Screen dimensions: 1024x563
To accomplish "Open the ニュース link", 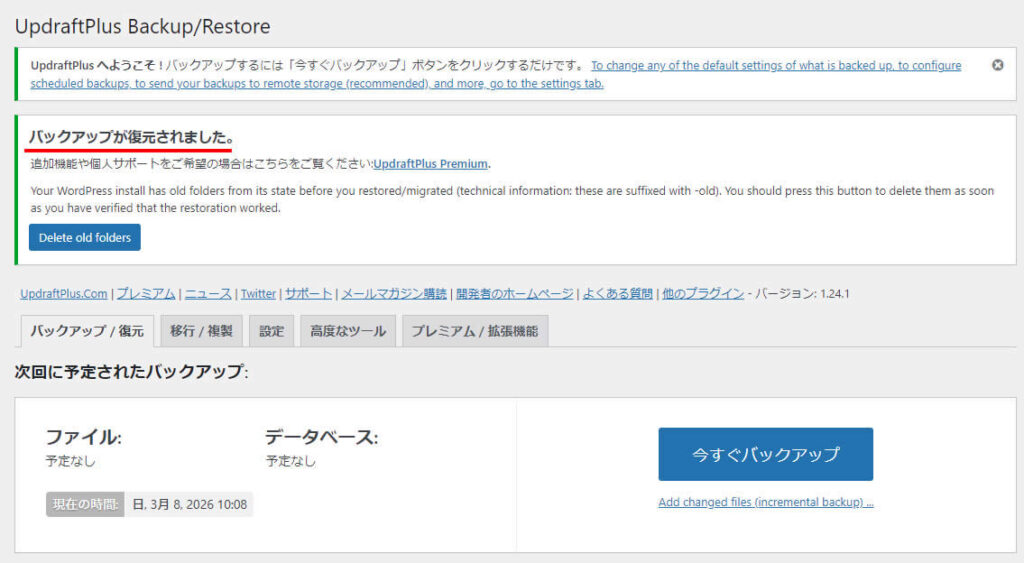I will point(208,294).
